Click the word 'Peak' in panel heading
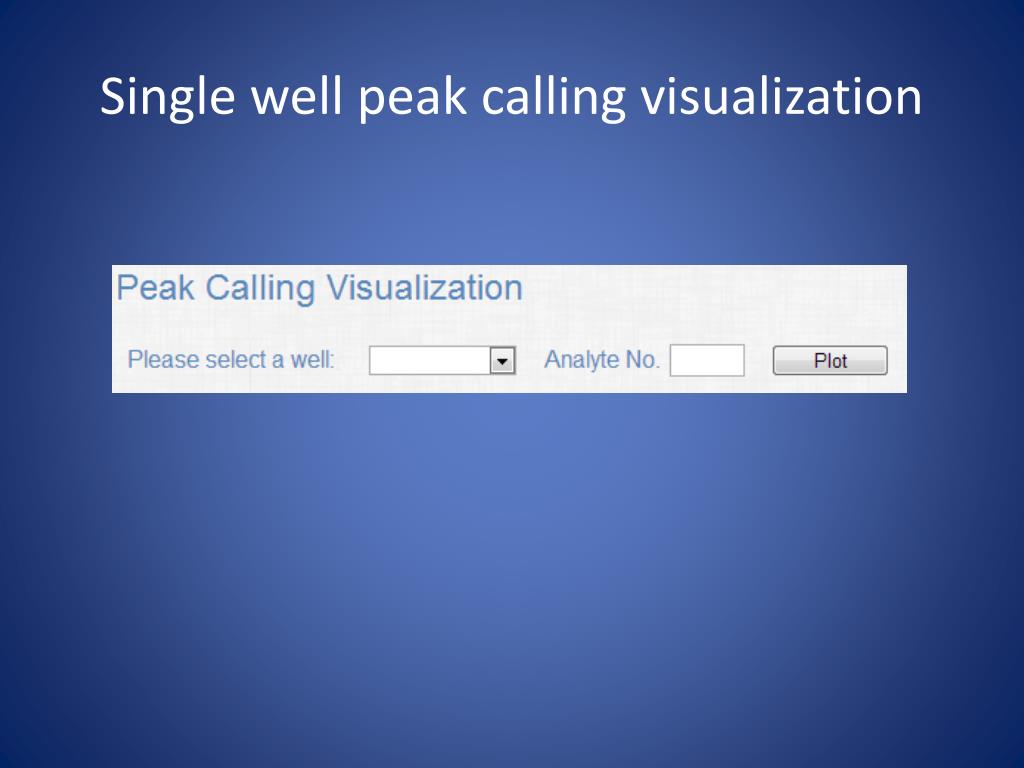 [x=155, y=287]
